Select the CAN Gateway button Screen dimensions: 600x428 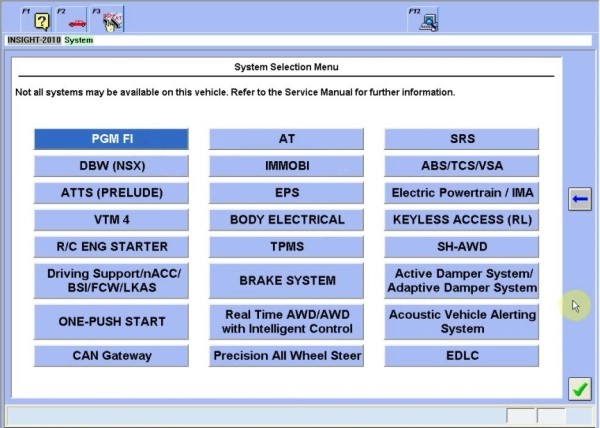(111, 356)
